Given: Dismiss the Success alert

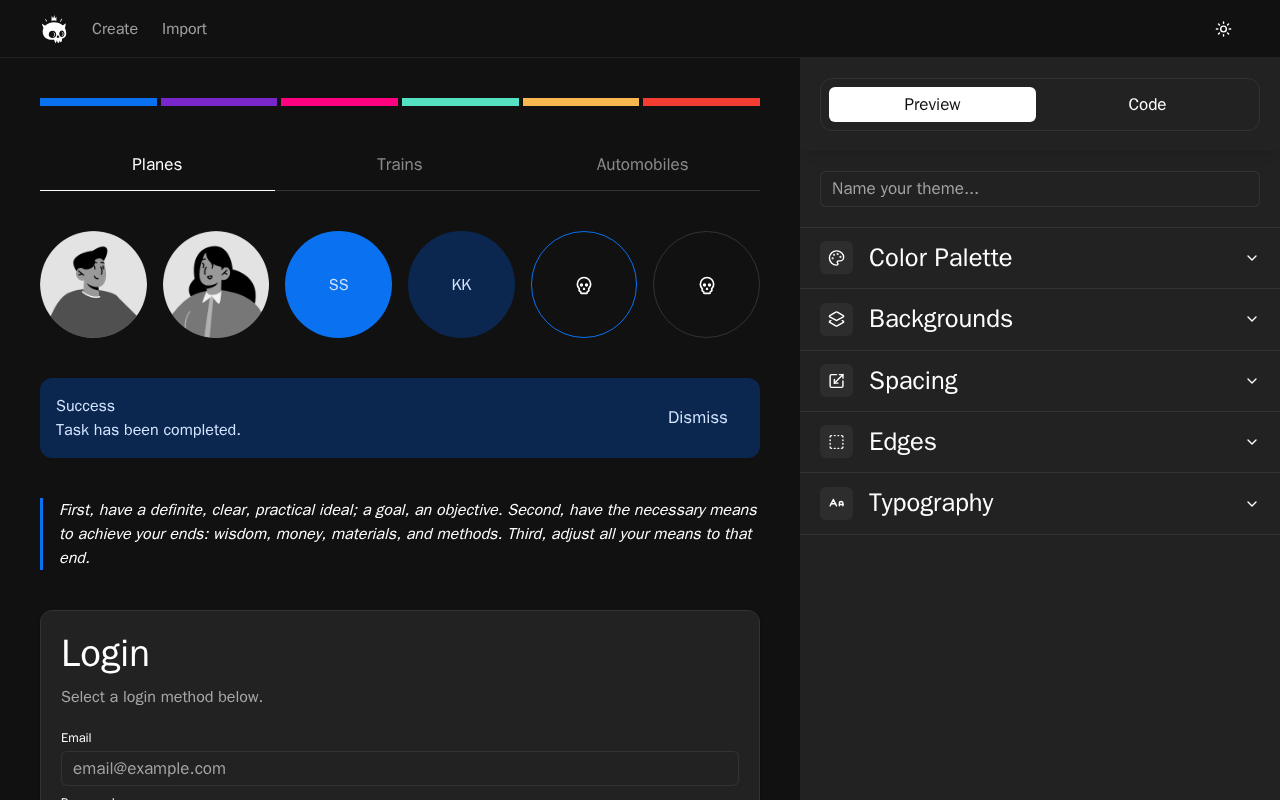Looking at the screenshot, I should (697, 418).
